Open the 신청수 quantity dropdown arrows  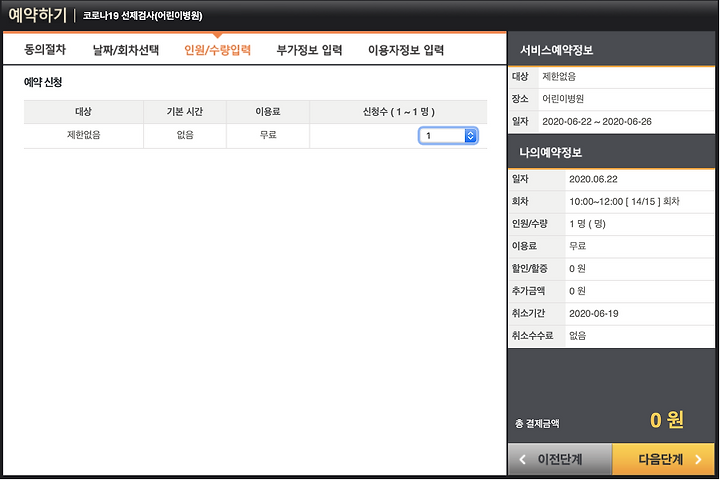[x=470, y=136]
